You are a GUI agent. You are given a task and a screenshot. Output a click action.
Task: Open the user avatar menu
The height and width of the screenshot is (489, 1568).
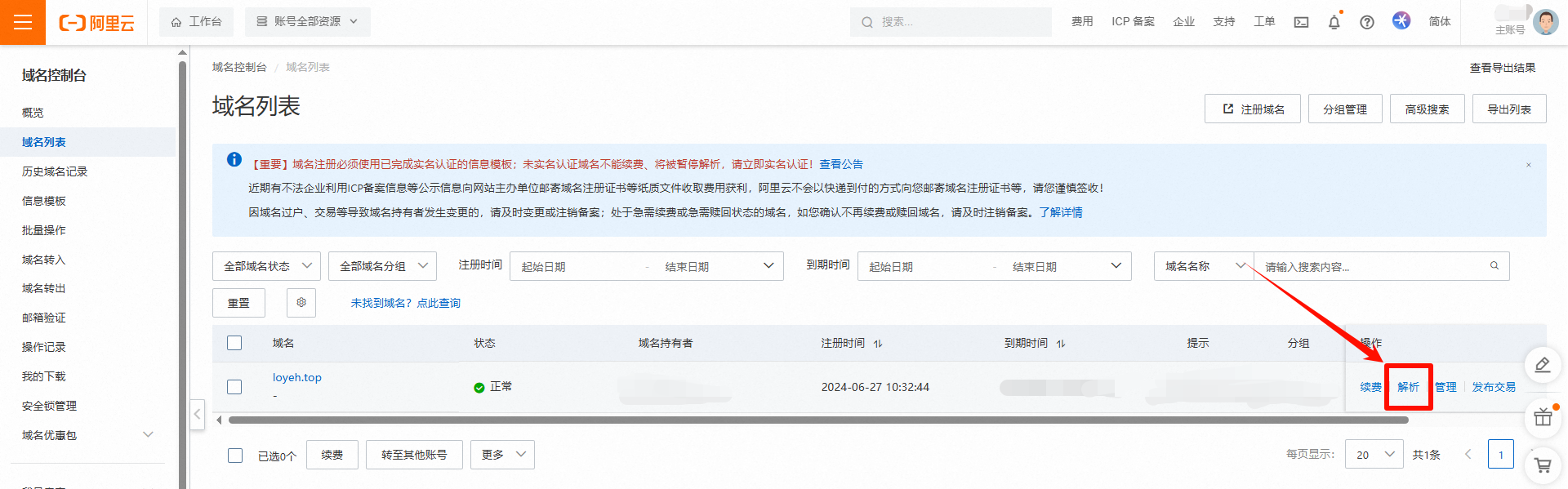[x=1545, y=22]
